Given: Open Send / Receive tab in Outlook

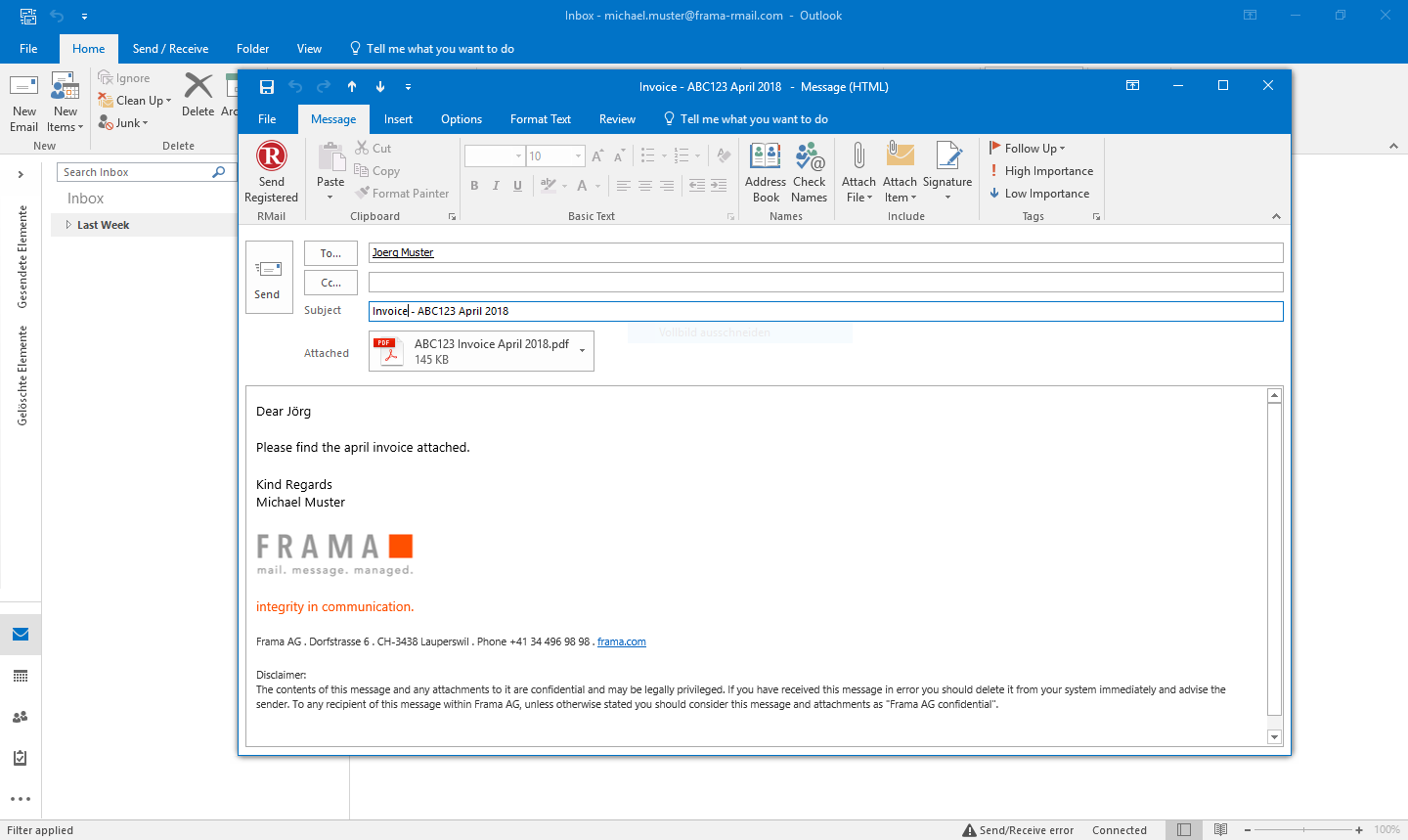Looking at the screenshot, I should tap(170, 49).
